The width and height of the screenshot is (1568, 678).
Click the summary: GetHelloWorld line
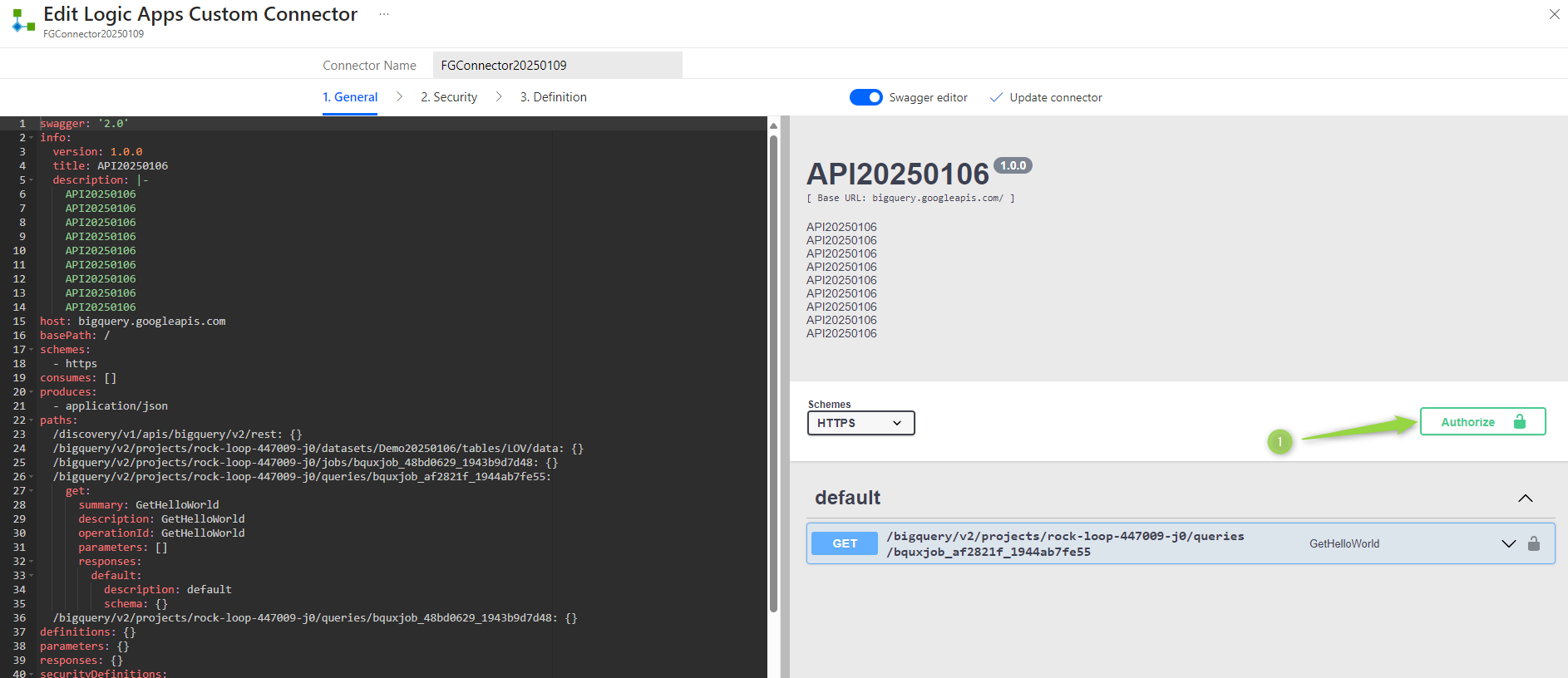tap(149, 505)
